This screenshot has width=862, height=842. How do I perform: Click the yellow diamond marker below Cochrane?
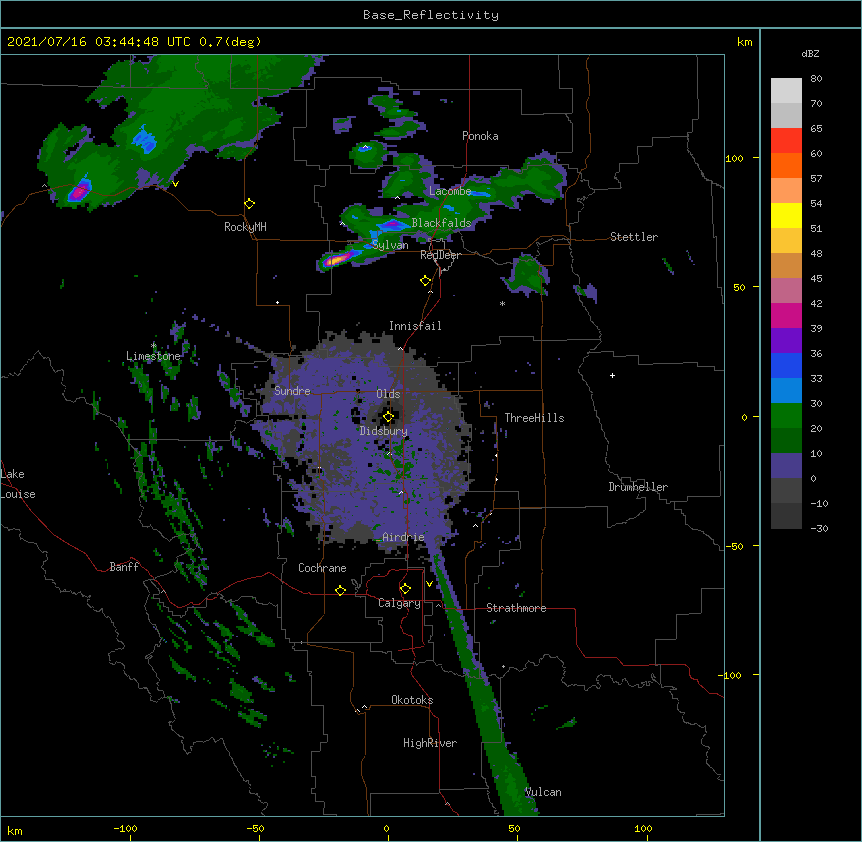340,590
